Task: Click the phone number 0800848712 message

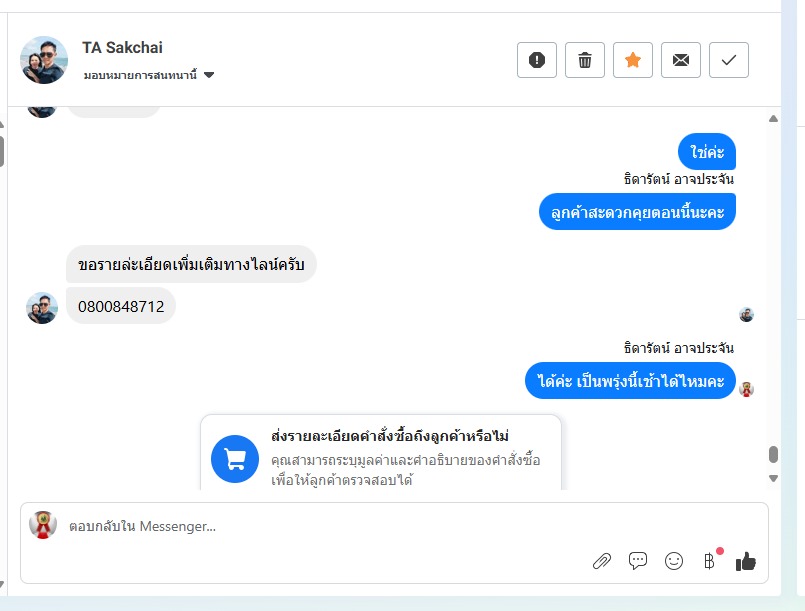Action: tap(121, 306)
